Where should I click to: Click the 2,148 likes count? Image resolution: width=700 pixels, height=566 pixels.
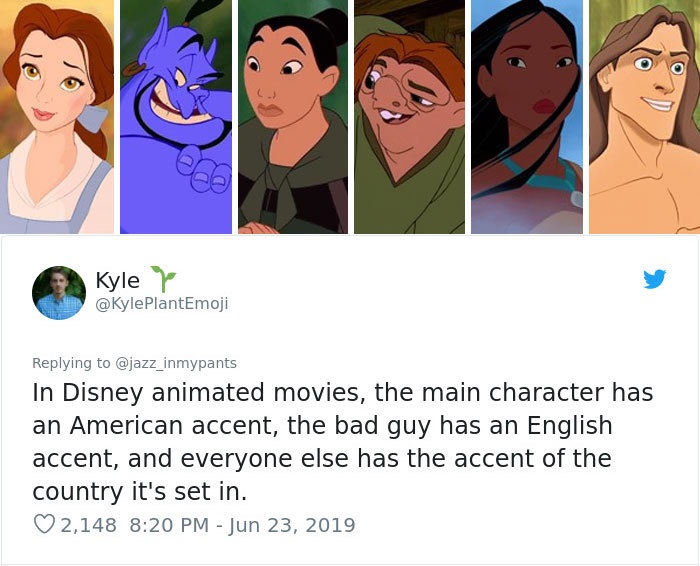point(88,524)
